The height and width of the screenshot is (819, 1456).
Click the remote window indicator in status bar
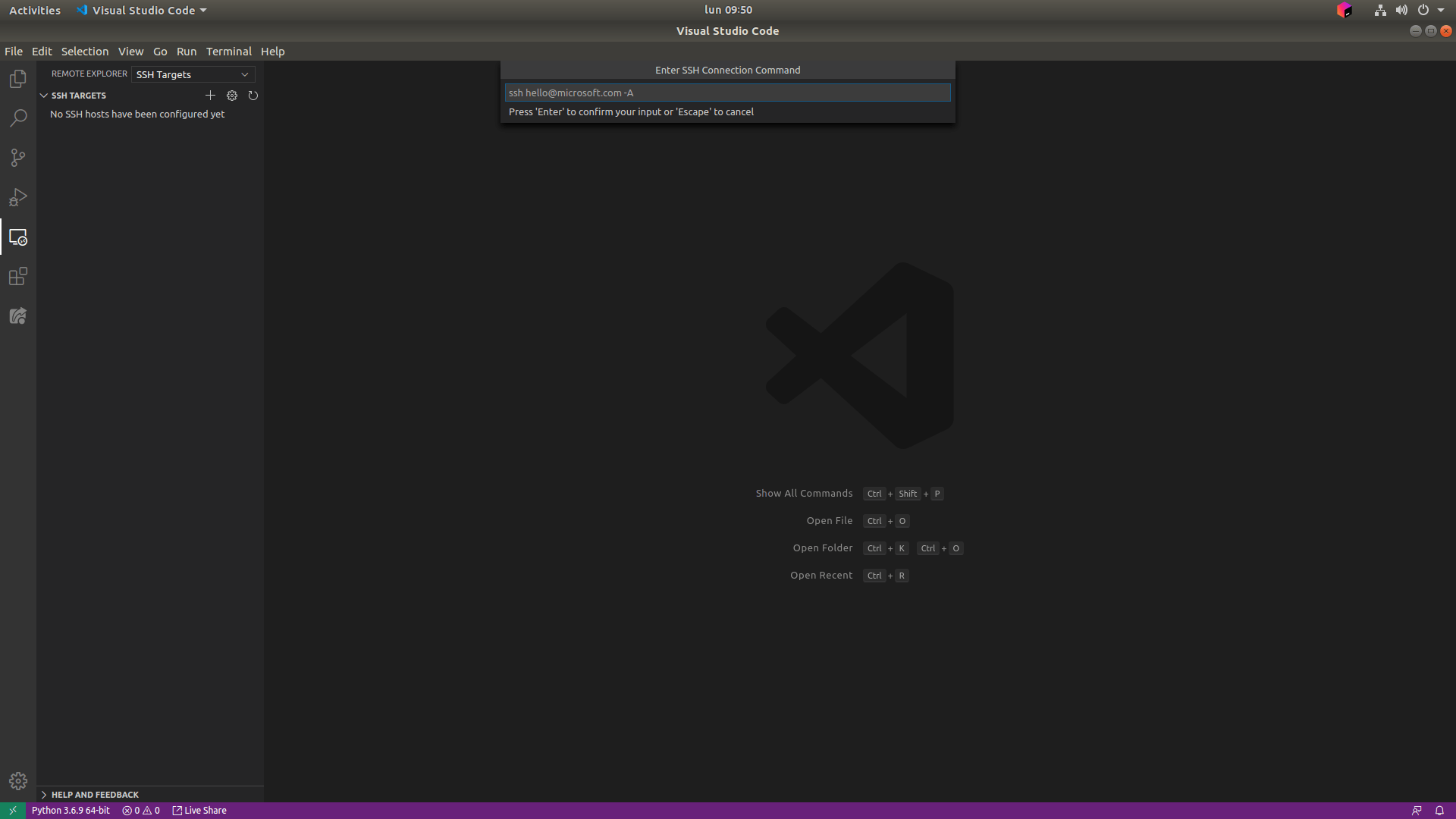pos(12,811)
